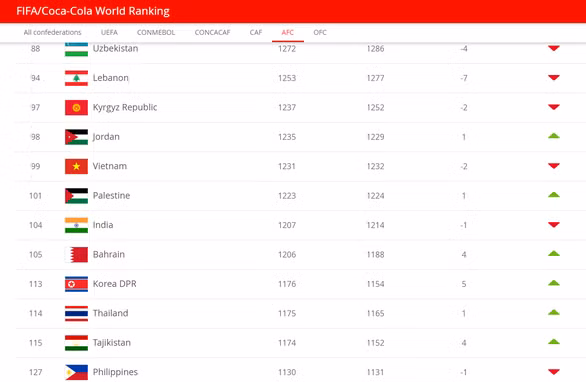Viewport: 586px width, 382px height.
Task: Open the Tajikistan team link
Action: click(112, 343)
